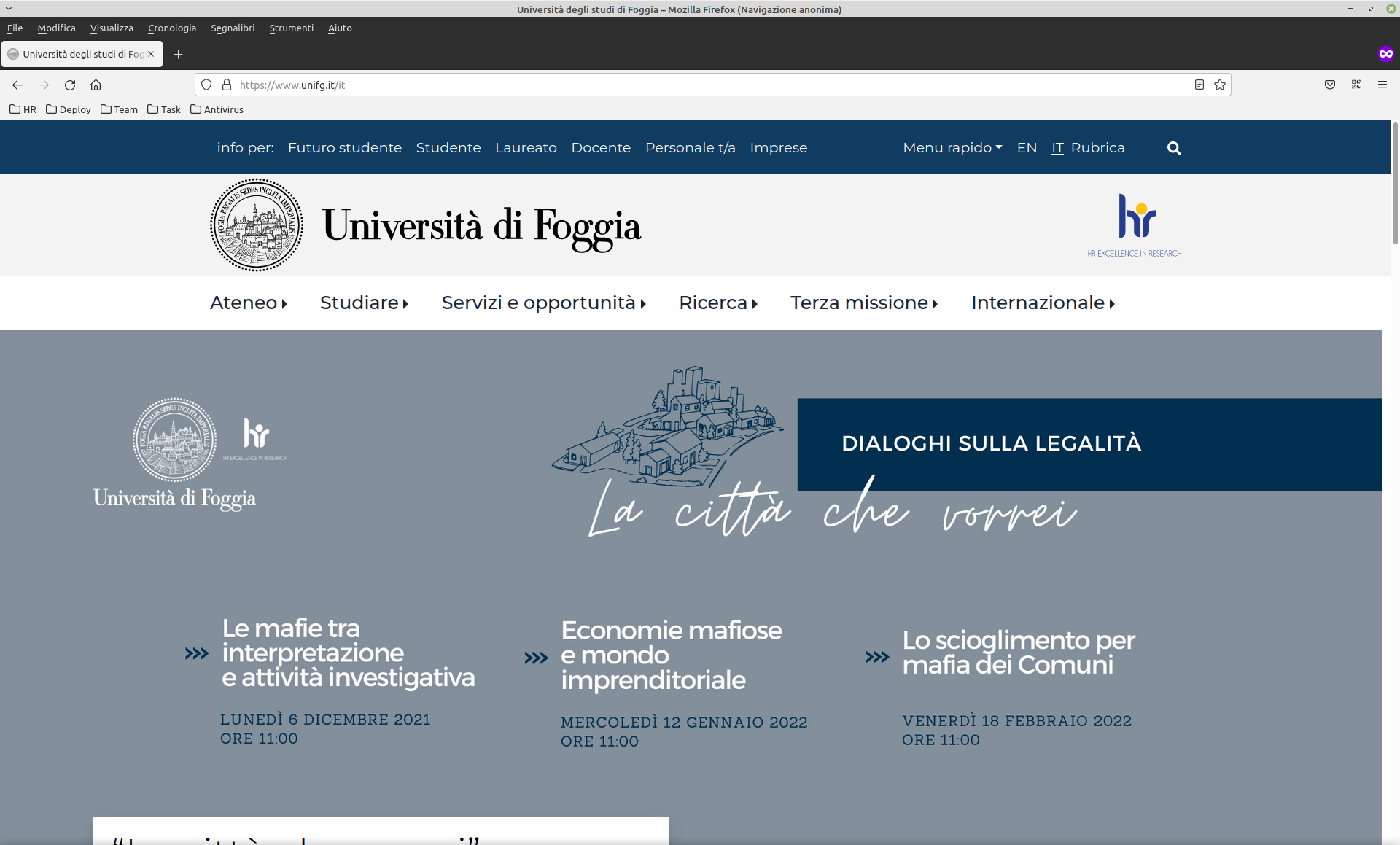Open the Team bookmarks folder
This screenshot has height=845, width=1400.
119,109
